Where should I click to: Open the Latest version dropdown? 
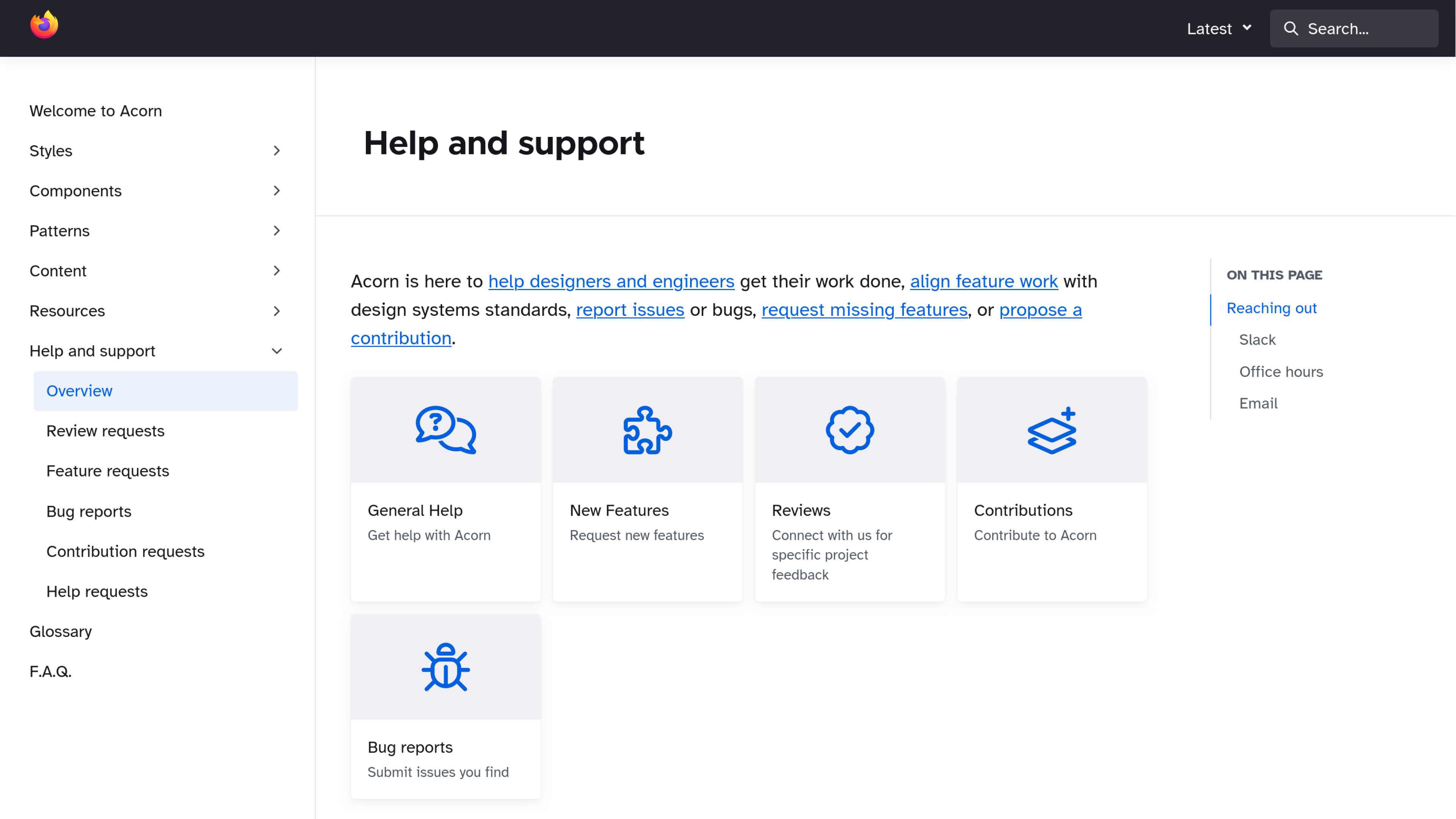tap(1218, 28)
